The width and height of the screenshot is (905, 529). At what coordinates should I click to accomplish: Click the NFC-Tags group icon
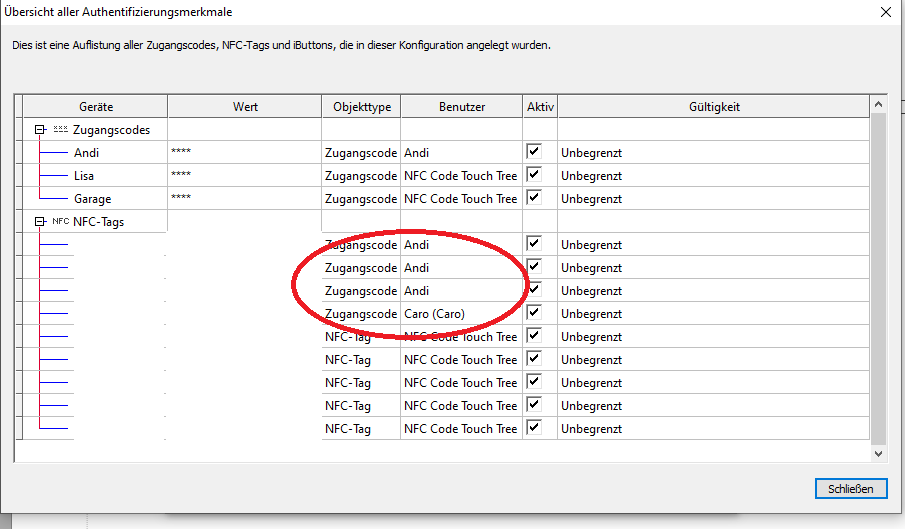pyautogui.click(x=60, y=222)
